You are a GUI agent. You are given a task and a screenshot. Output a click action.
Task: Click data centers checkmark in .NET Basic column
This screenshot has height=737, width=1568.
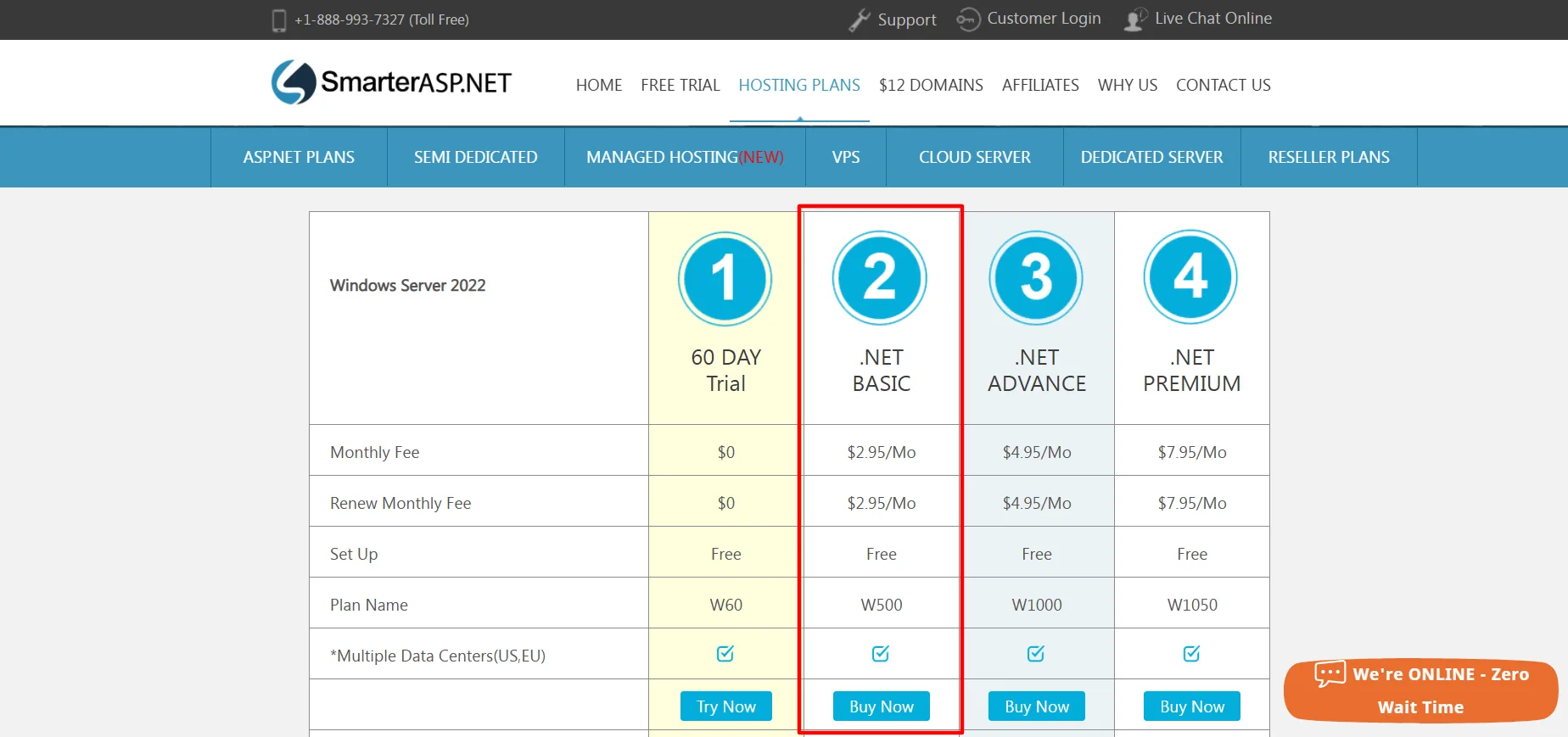pyautogui.click(x=881, y=654)
